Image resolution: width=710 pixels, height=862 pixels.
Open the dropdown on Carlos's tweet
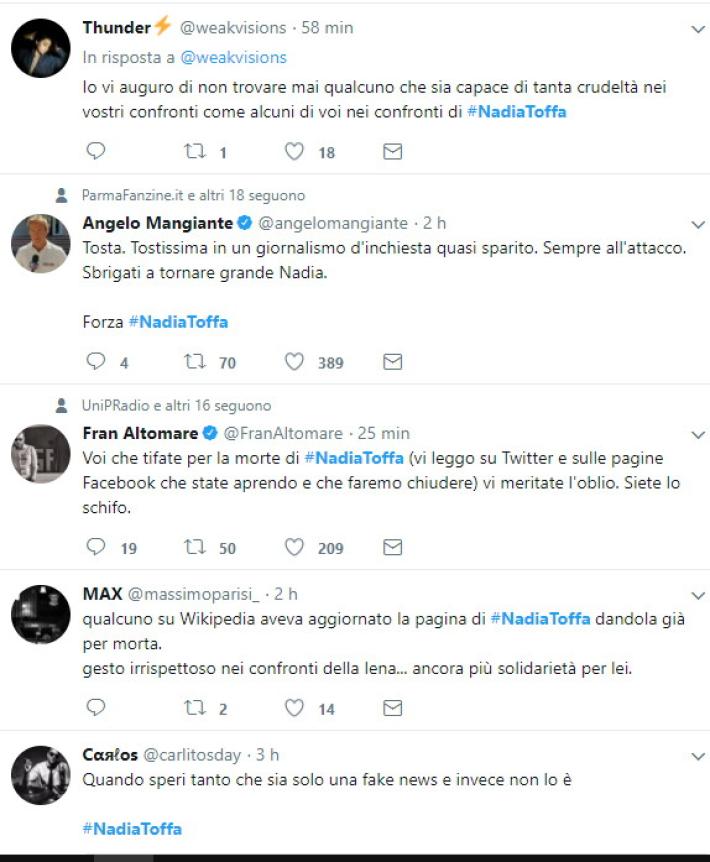pyautogui.click(x=698, y=755)
